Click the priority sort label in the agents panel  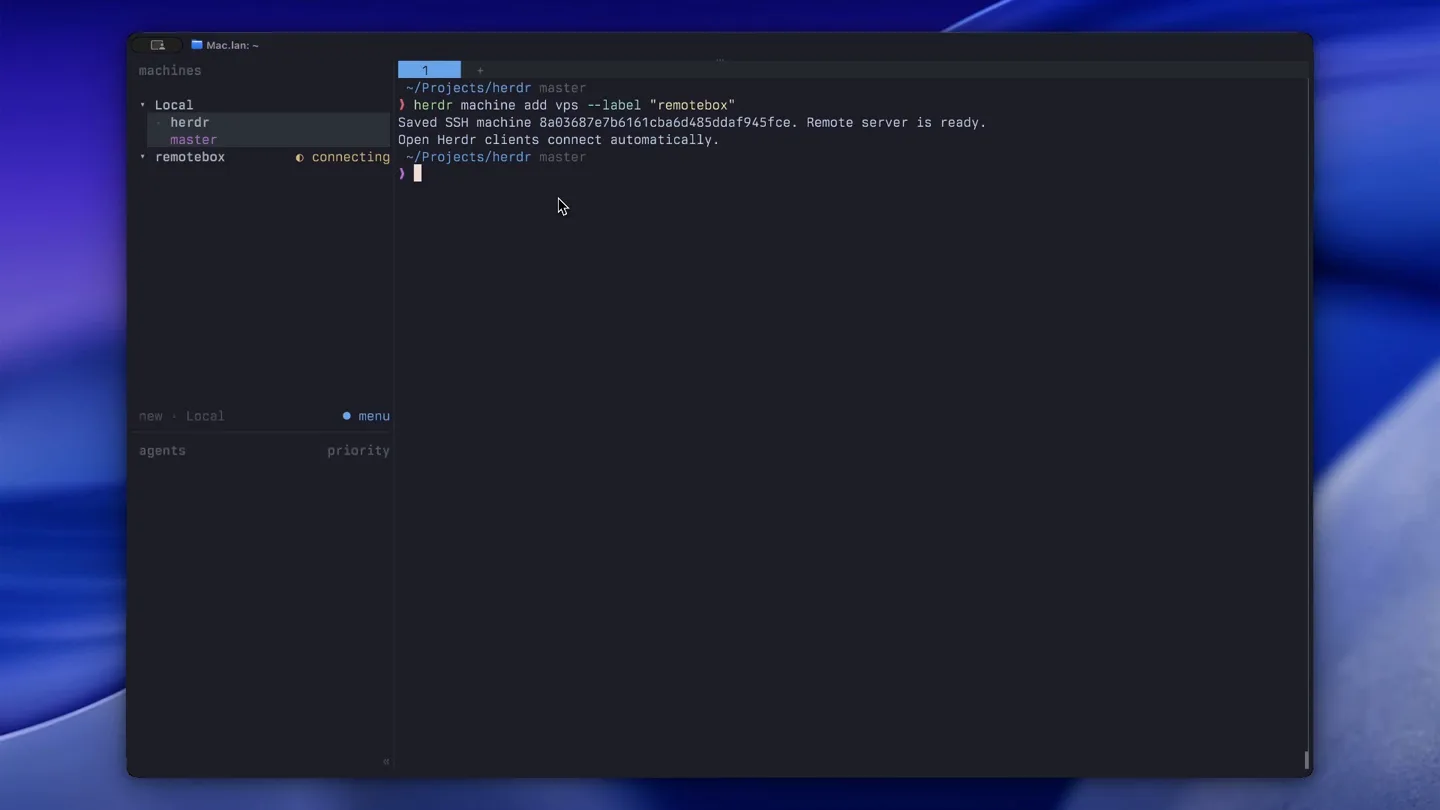click(358, 451)
